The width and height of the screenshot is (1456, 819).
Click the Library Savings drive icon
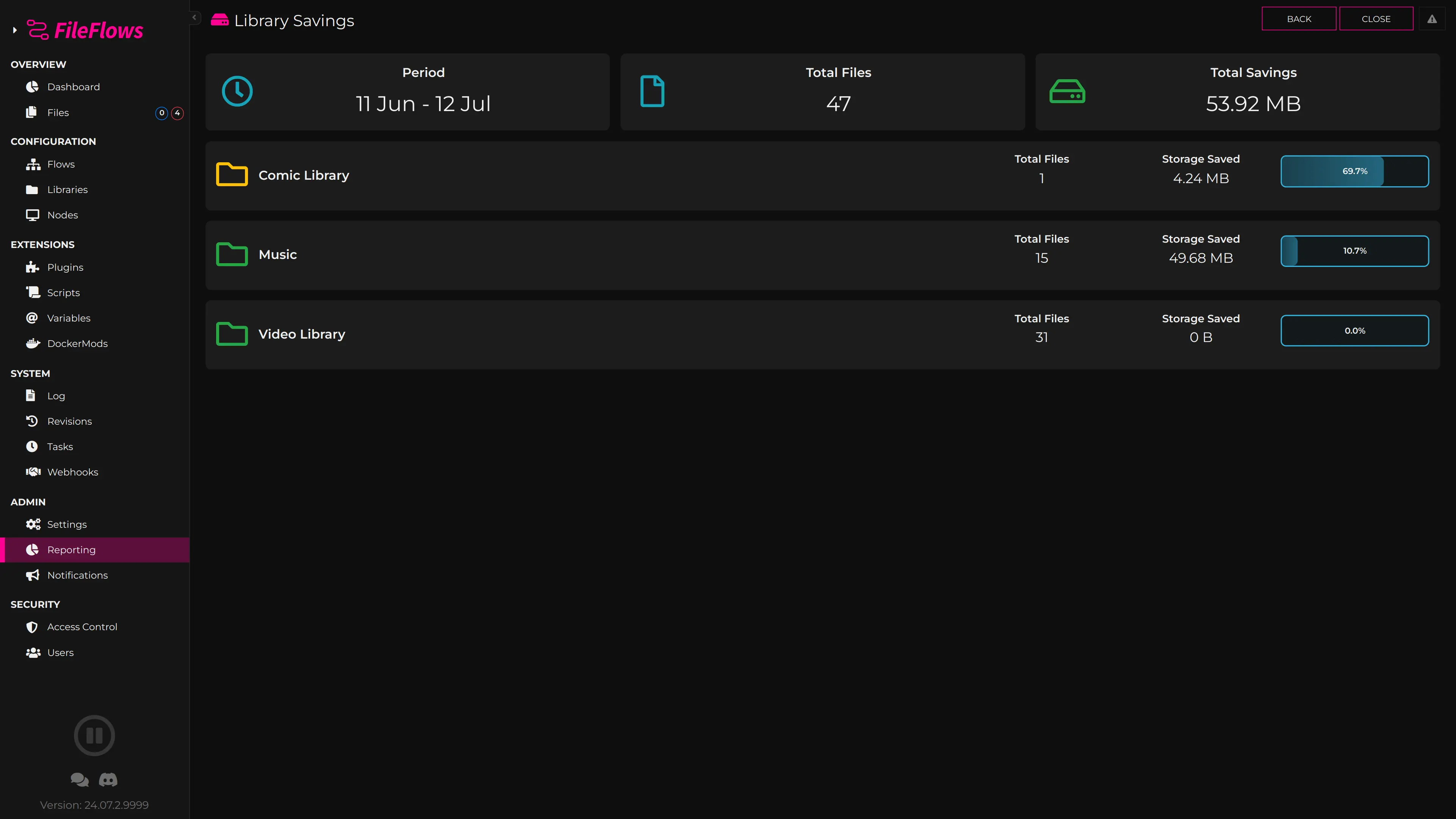(220, 20)
